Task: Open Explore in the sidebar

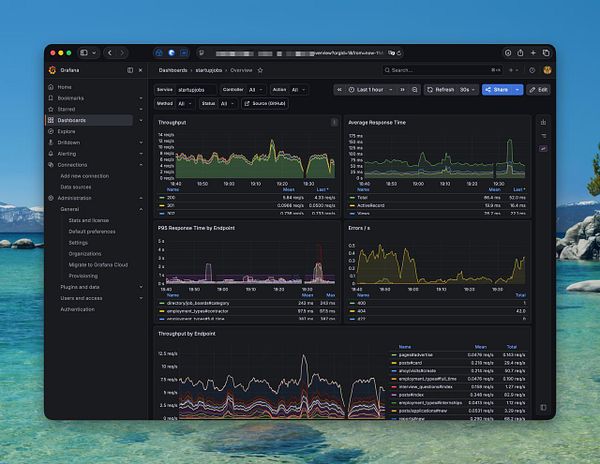Action: coord(66,131)
